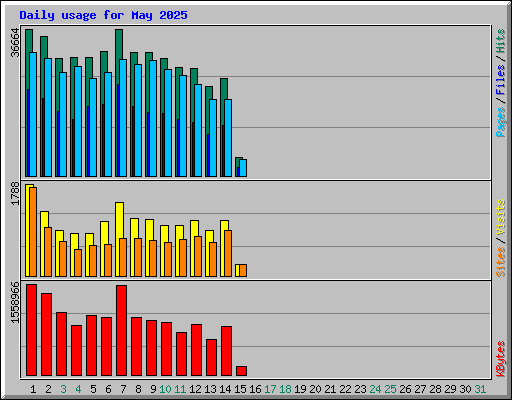Click the day 1 label on x-axis
512x400 pixels.
coord(33,389)
